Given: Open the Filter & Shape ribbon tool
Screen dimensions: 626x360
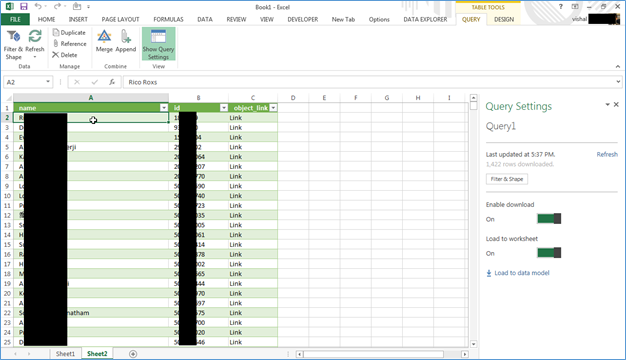Looking at the screenshot, I should click(13, 45).
